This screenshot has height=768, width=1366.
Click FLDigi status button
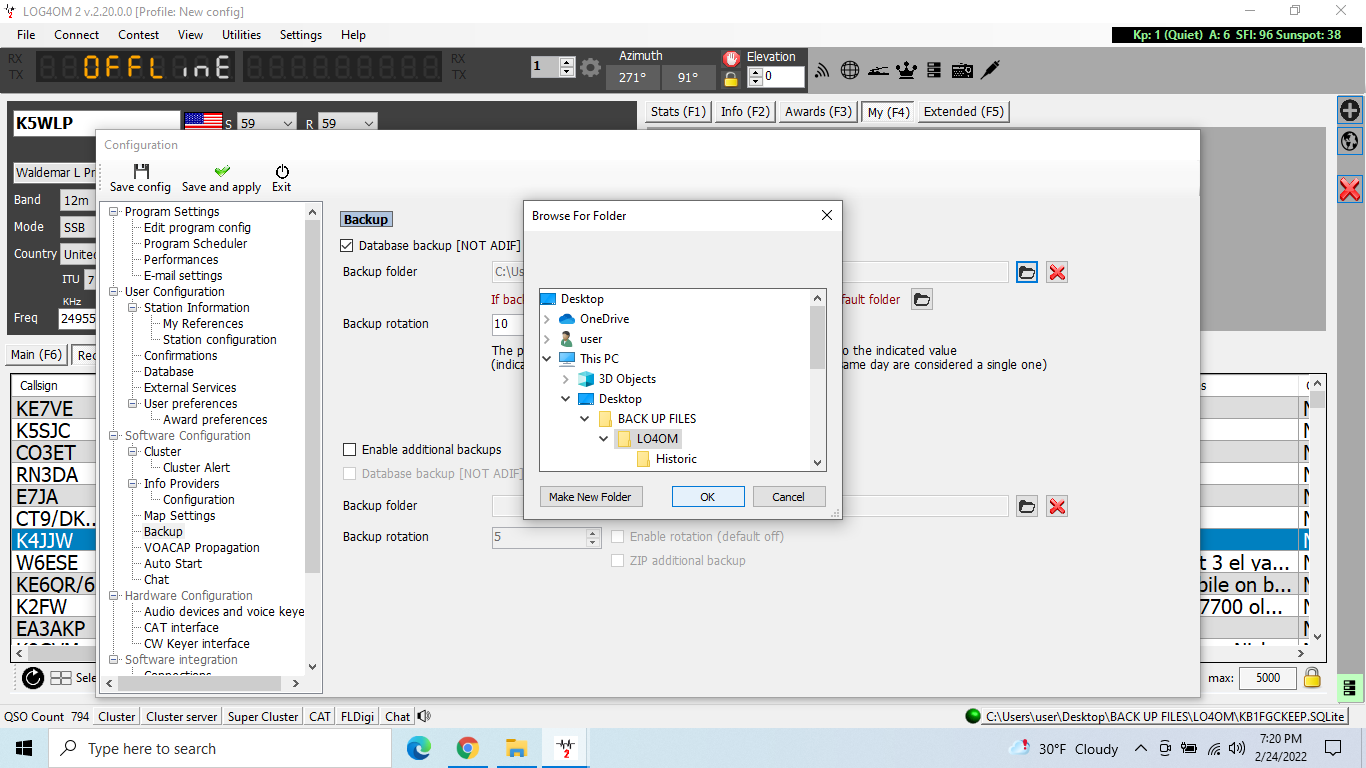[x=358, y=716]
